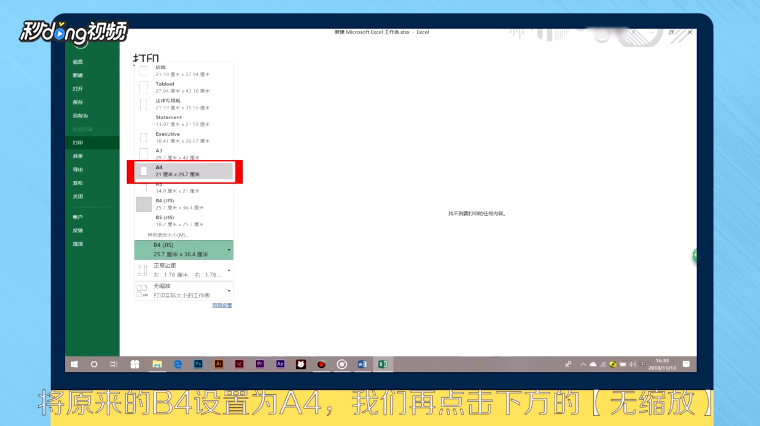Open the Action Center notification icon

686,364
